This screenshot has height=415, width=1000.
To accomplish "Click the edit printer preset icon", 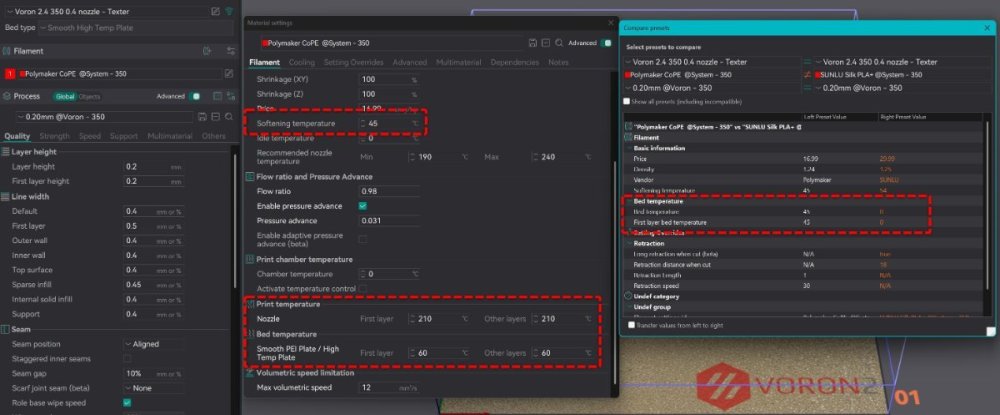I will click(216, 11).
